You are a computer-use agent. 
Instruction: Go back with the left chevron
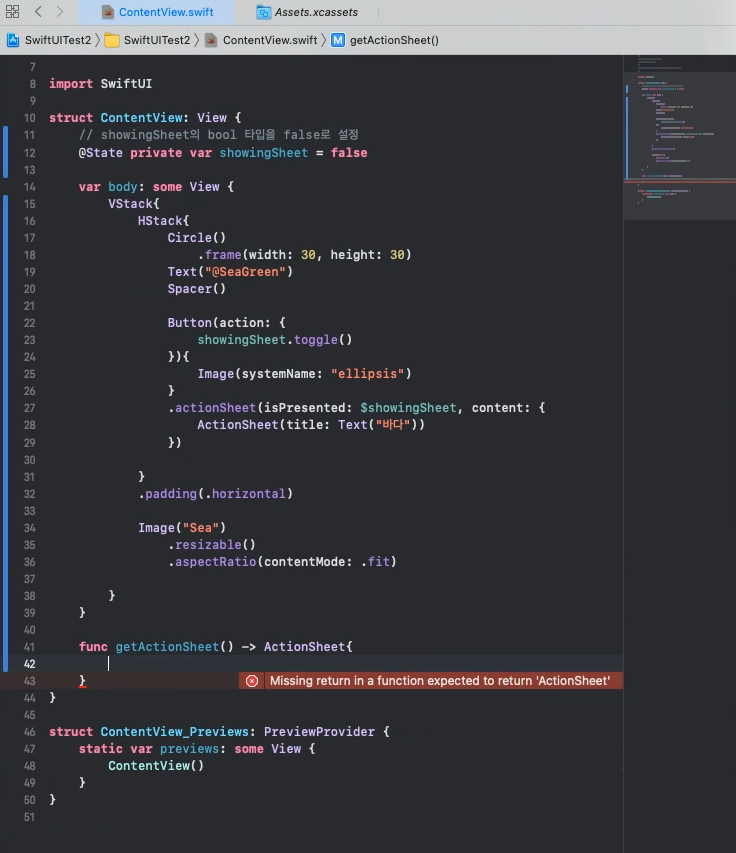(38, 11)
